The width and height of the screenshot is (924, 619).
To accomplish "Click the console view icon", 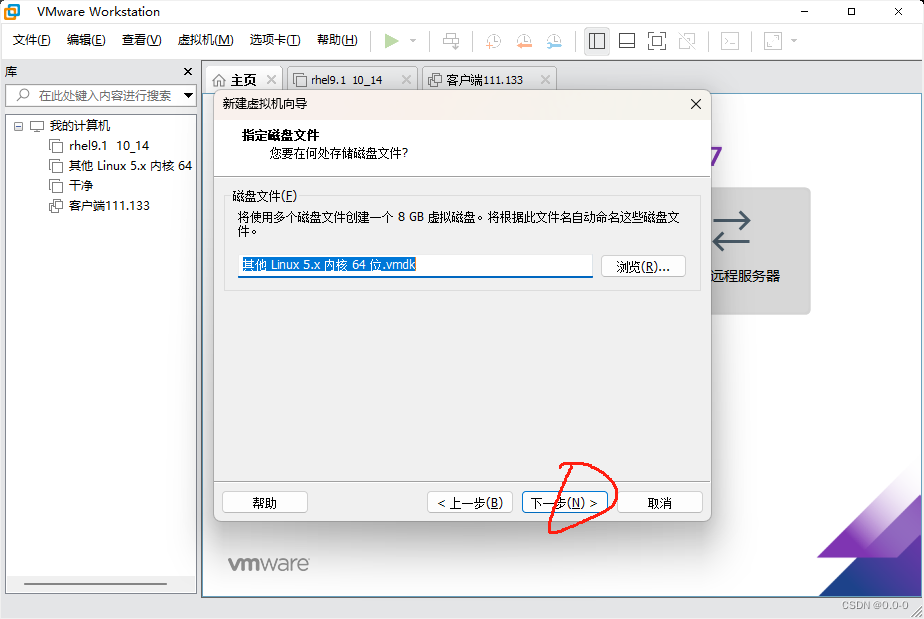I will point(730,41).
